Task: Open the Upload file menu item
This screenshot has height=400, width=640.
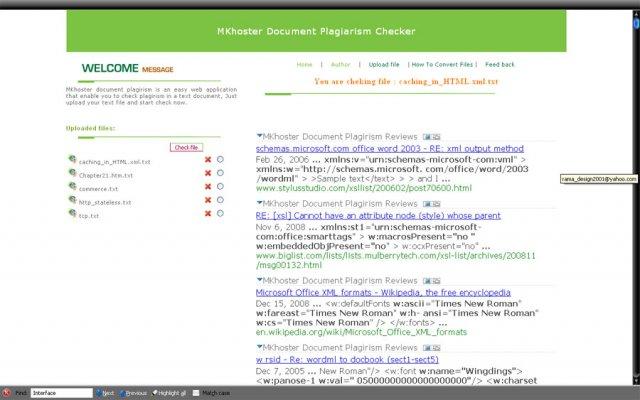Action: point(384,64)
